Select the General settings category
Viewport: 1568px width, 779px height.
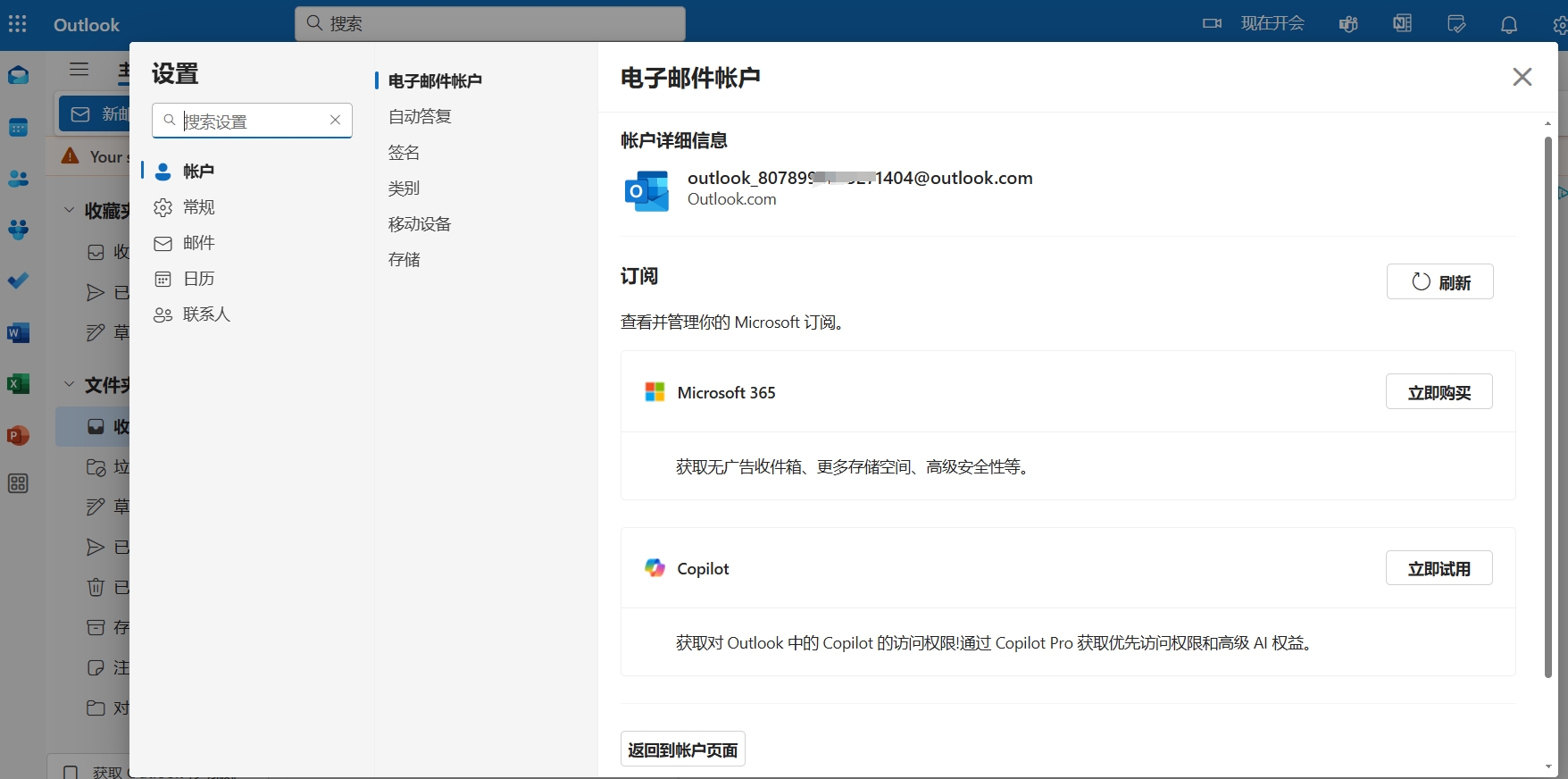pos(198,207)
